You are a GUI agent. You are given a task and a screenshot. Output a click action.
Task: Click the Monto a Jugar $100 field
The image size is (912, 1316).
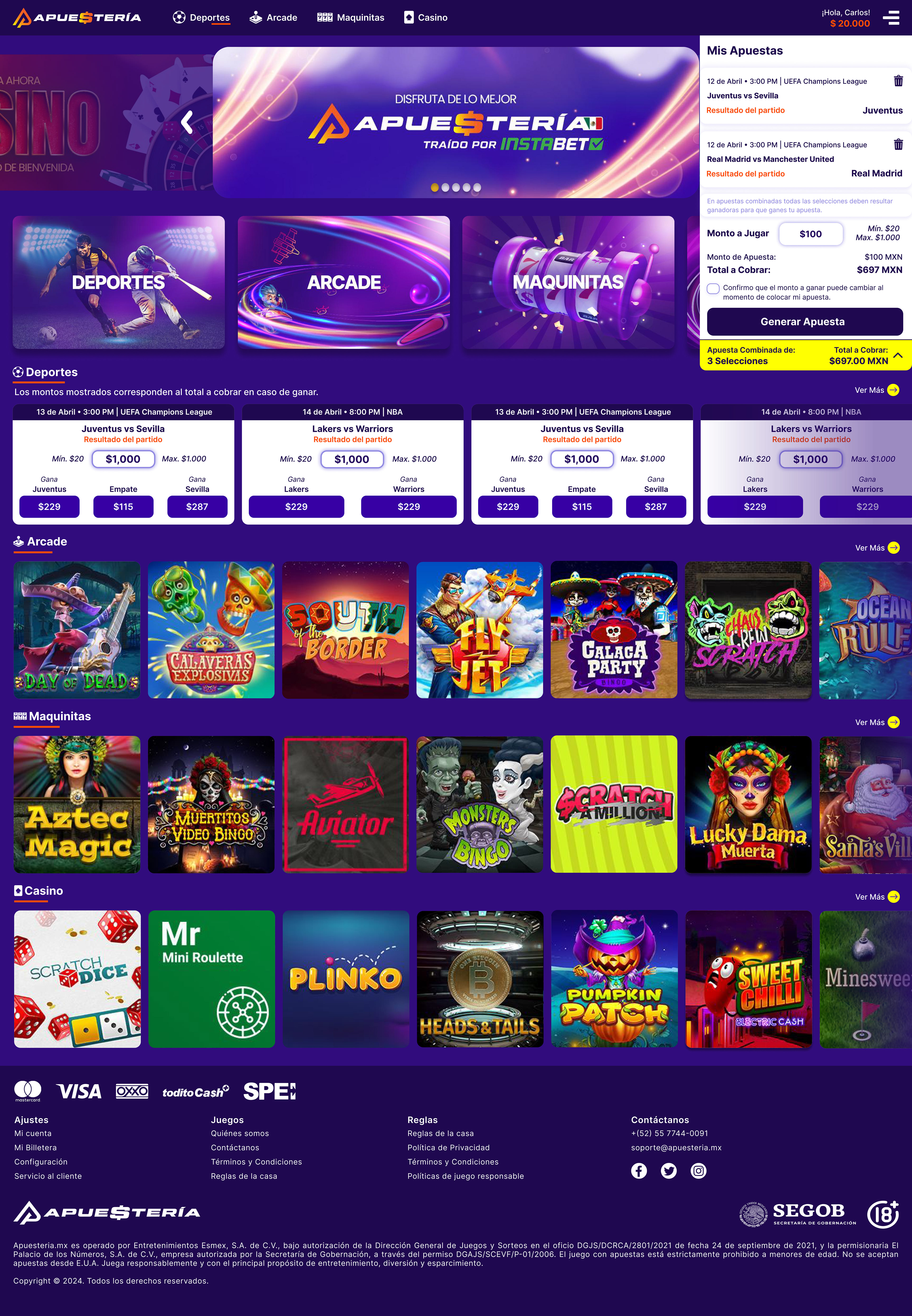pos(811,234)
